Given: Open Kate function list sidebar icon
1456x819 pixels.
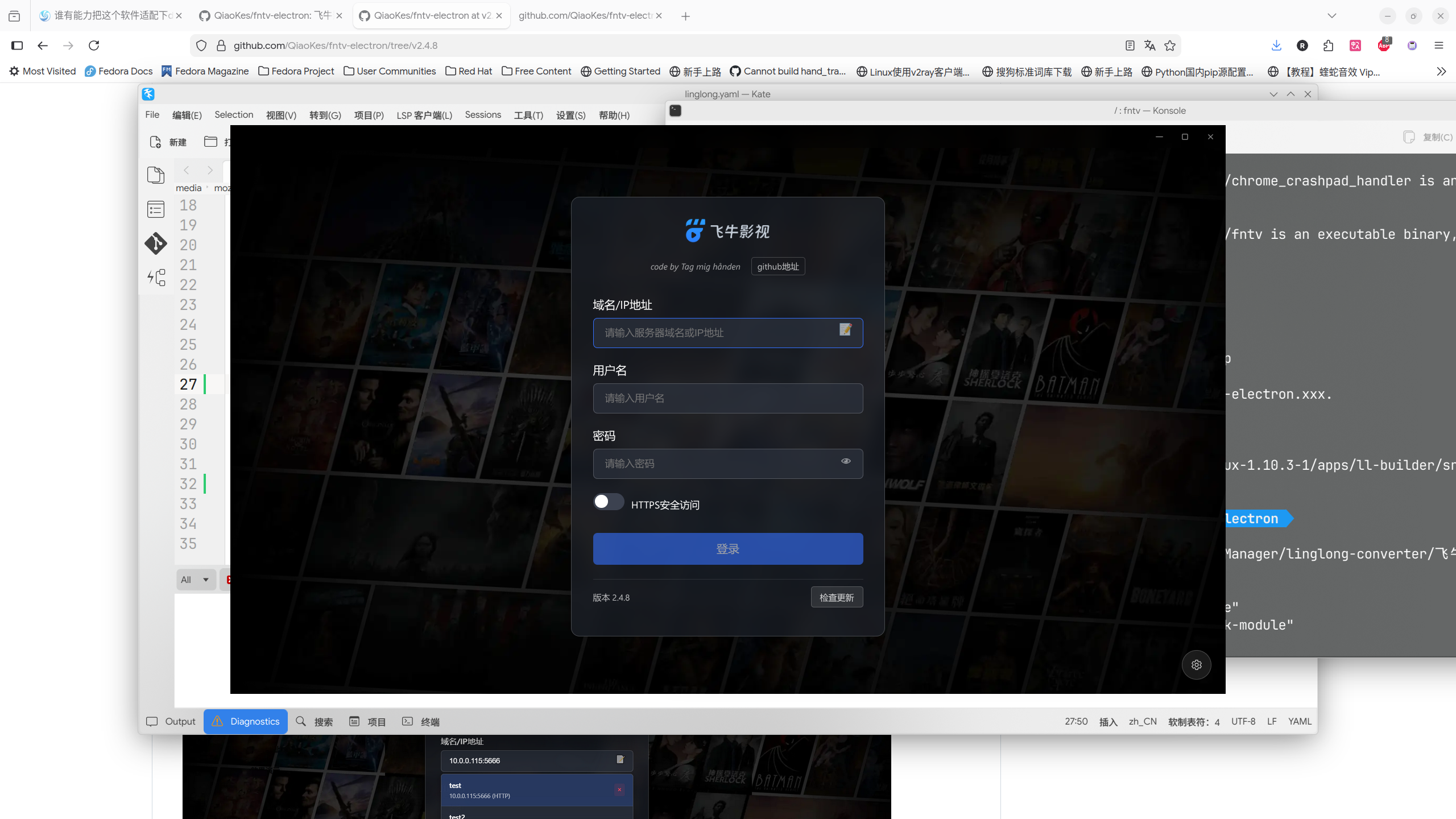Looking at the screenshot, I should pos(156,209).
